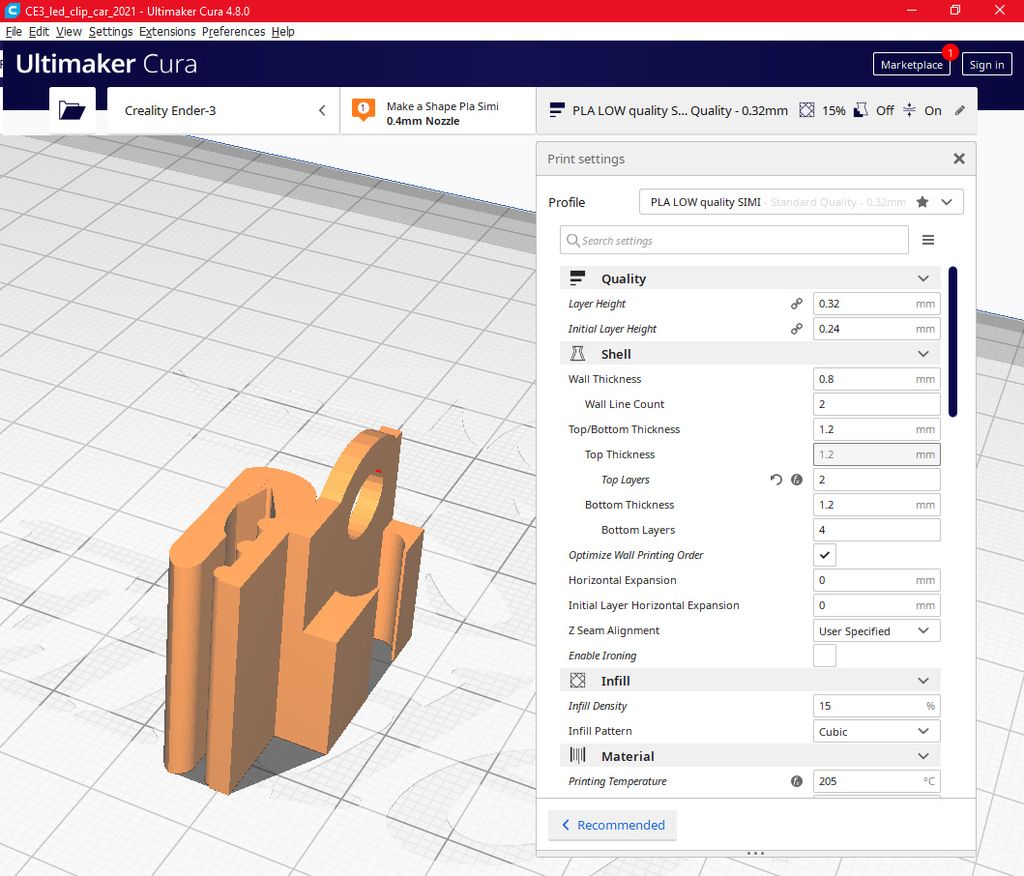
Task: Change the Infill Pattern from Cubic
Action: pos(876,731)
